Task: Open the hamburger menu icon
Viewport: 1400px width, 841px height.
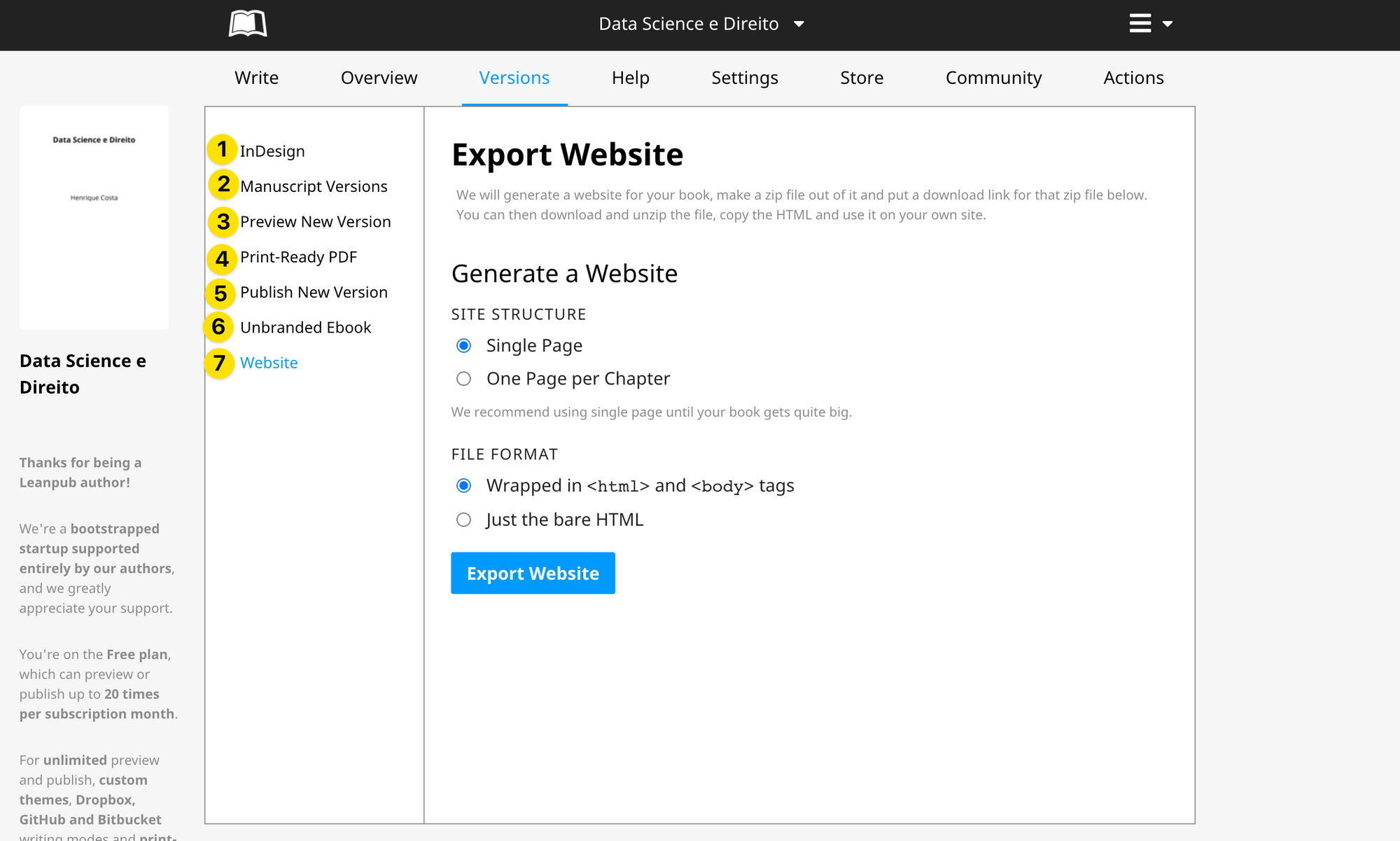Action: (x=1140, y=24)
